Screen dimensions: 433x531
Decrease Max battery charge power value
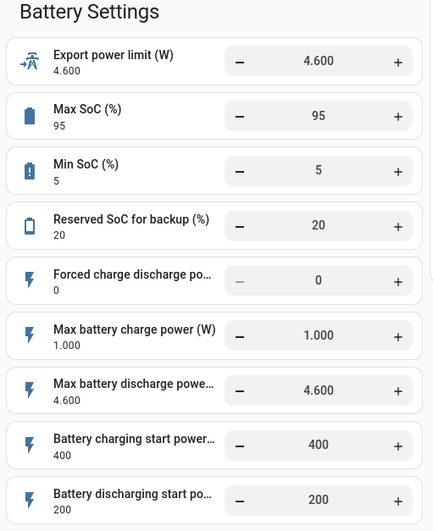[240, 337]
